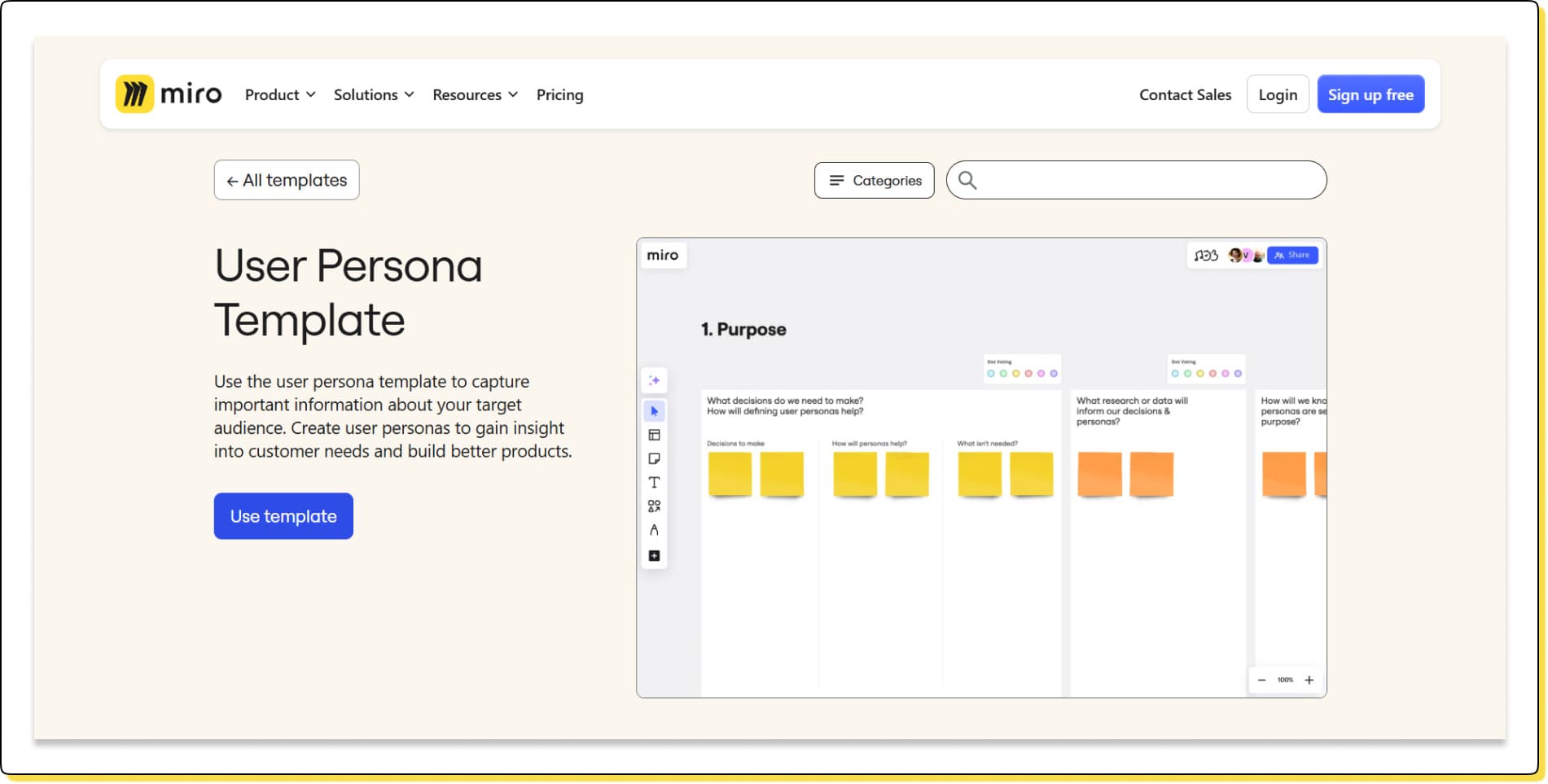Click right yellow sticky under Decisions to make
Viewport: 1548px width, 784px height.
(782, 474)
